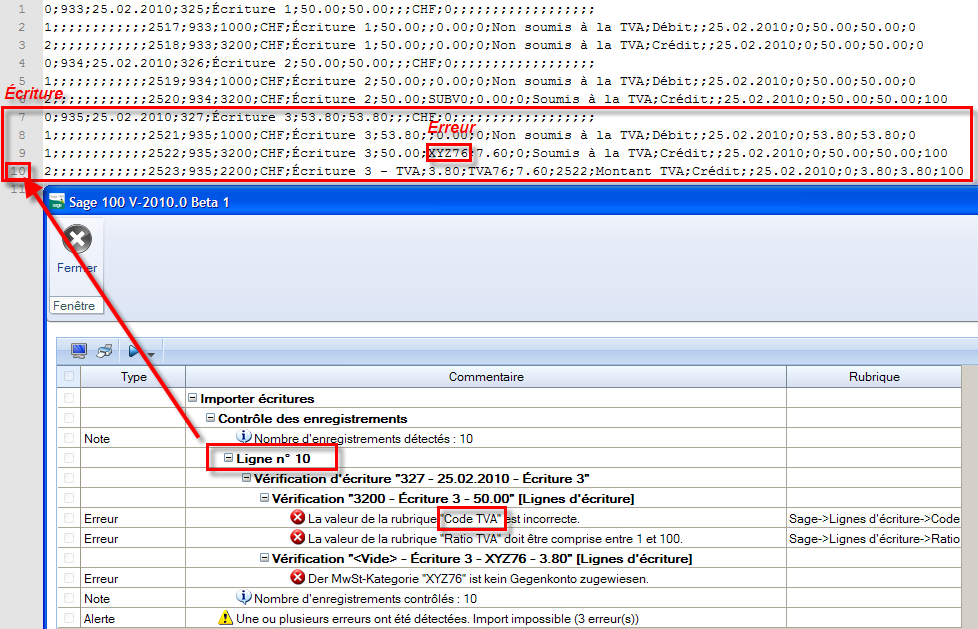Click line number 10 in the editor gutter
This screenshot has height=629, width=978.
click(18, 171)
